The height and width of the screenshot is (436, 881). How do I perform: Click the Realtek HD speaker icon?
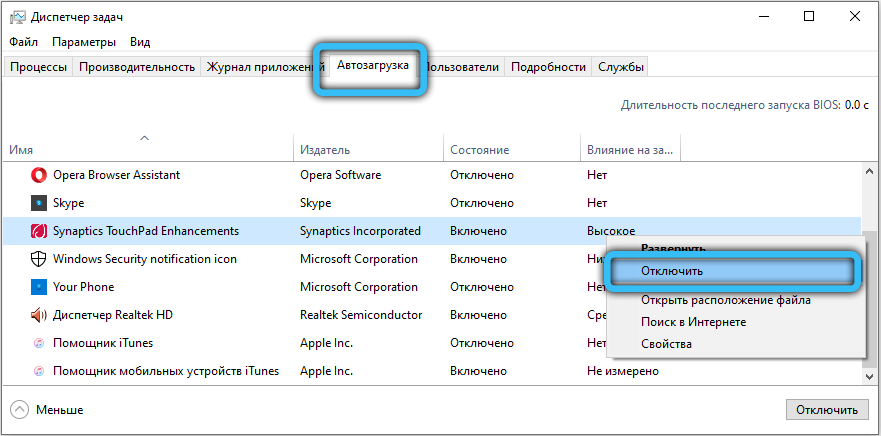tap(39, 315)
